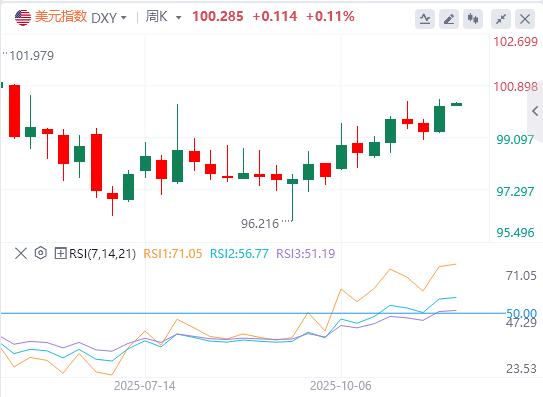Open the indicator line chart tool
543x397 pixels.
pyautogui.click(x=425, y=19)
